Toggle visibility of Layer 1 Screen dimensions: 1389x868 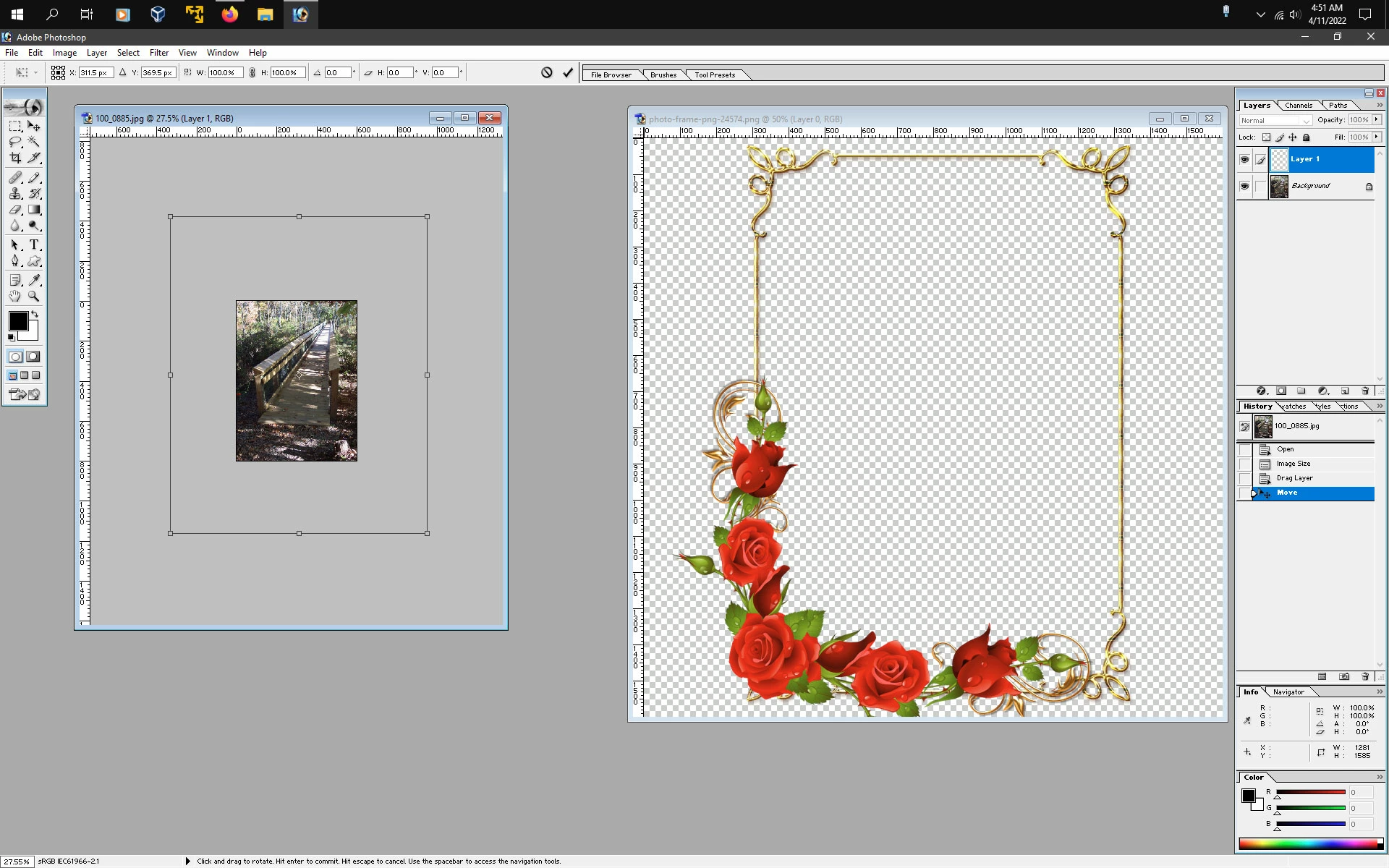(x=1244, y=159)
